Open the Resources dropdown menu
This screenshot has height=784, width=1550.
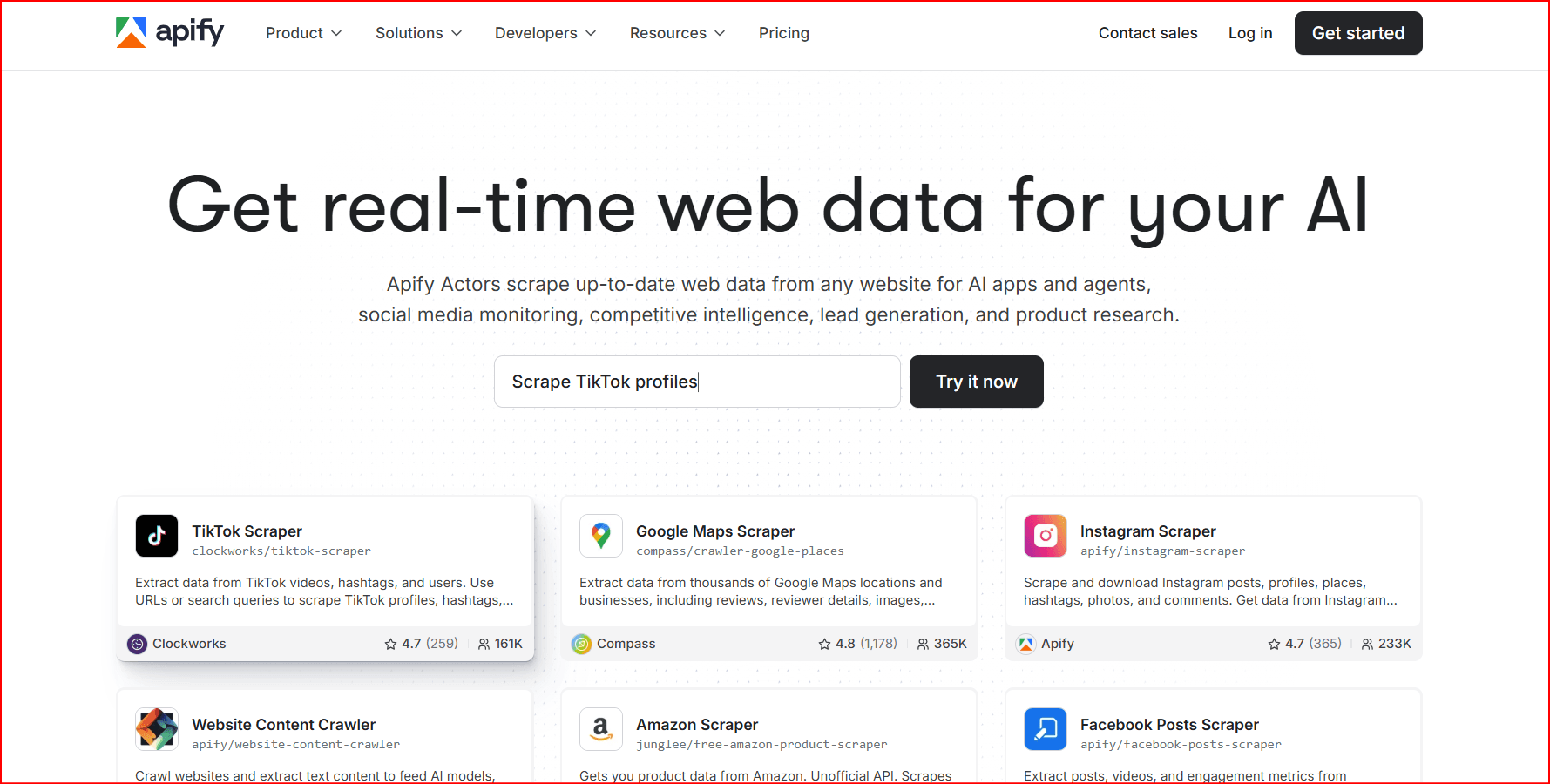coord(677,33)
